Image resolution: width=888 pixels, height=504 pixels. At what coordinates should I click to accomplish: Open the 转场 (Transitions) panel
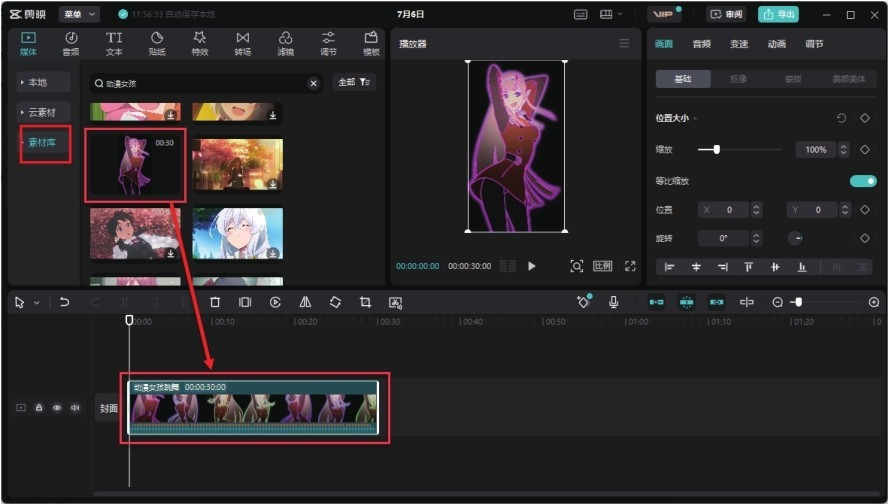point(242,44)
